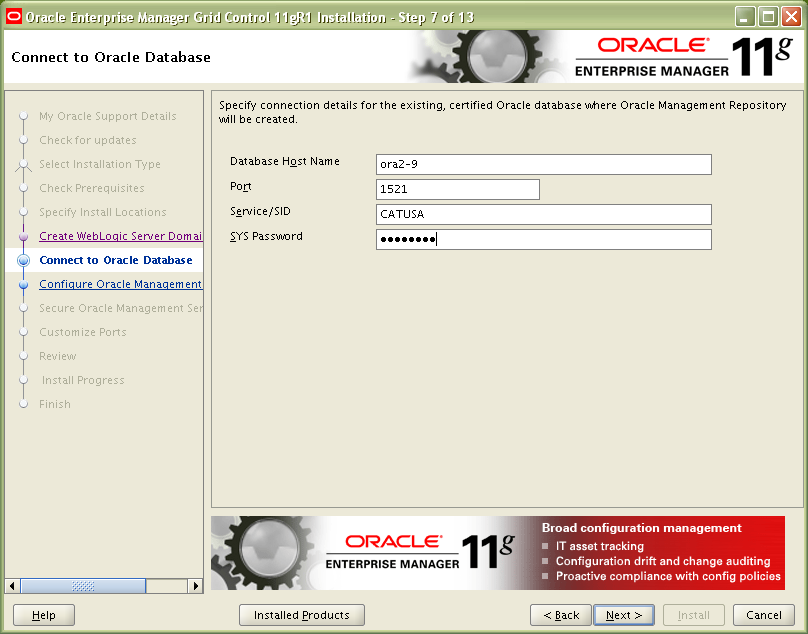The height and width of the screenshot is (634, 808).
Task: Select the Connect to Oracle Database step
Action: [115, 260]
